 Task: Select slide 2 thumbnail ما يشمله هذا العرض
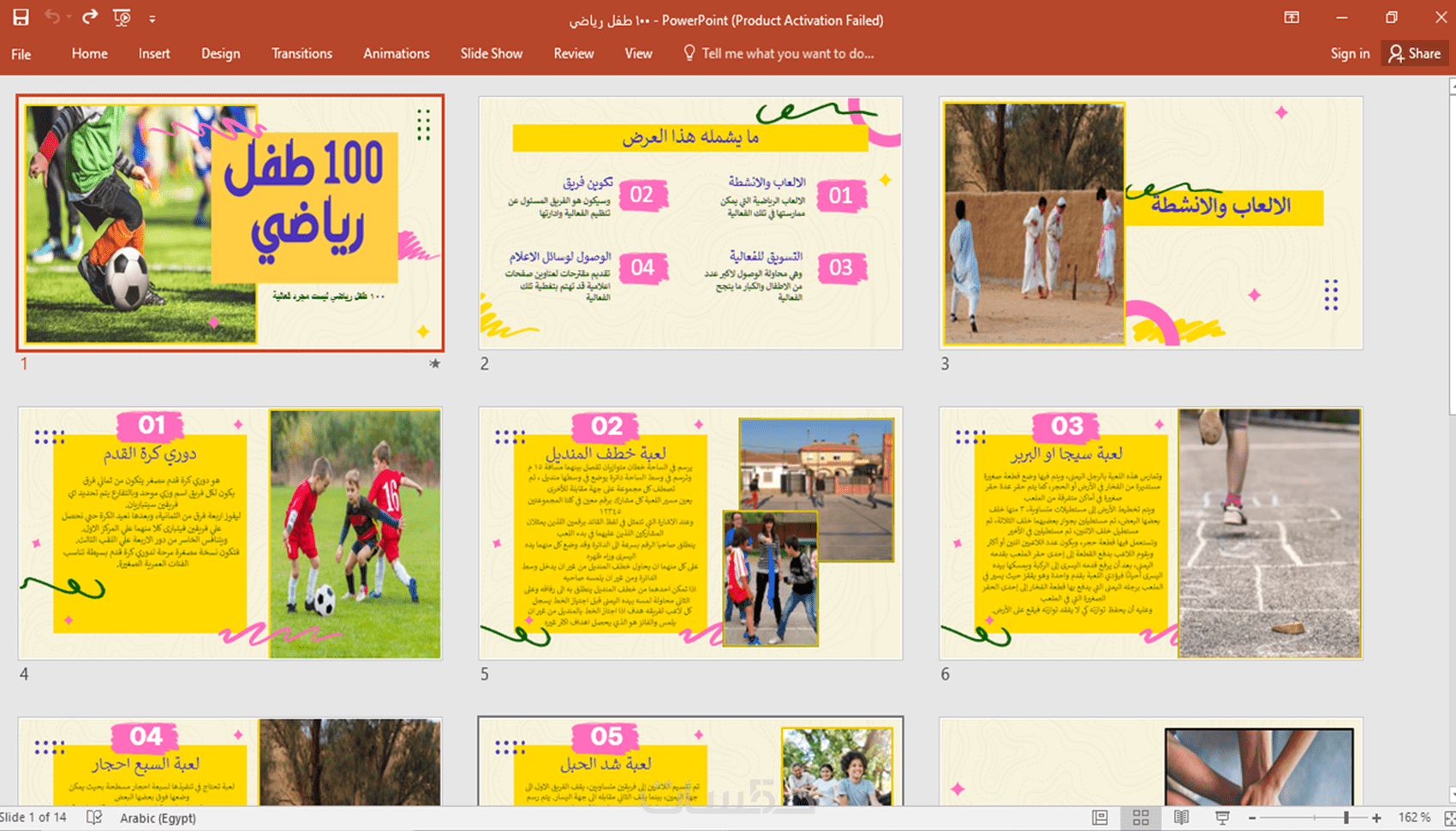pyautogui.click(x=690, y=223)
